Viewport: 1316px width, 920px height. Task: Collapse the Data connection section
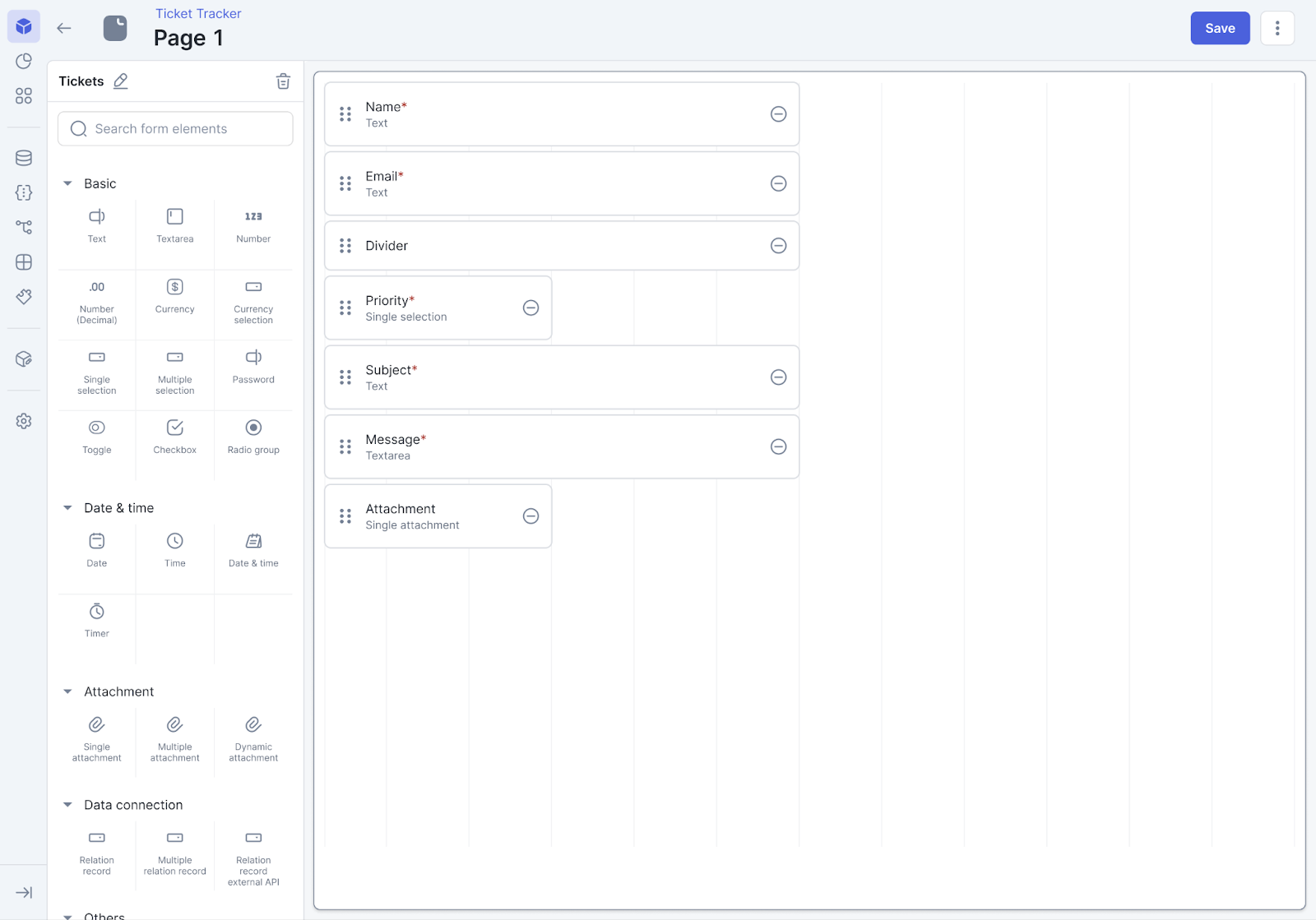(x=68, y=805)
